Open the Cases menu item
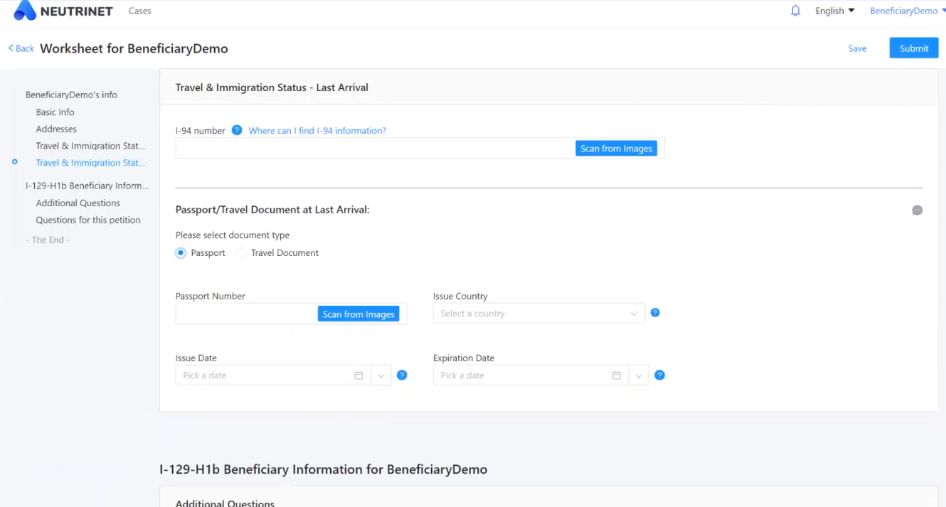Image resolution: width=946 pixels, height=507 pixels. click(x=139, y=10)
